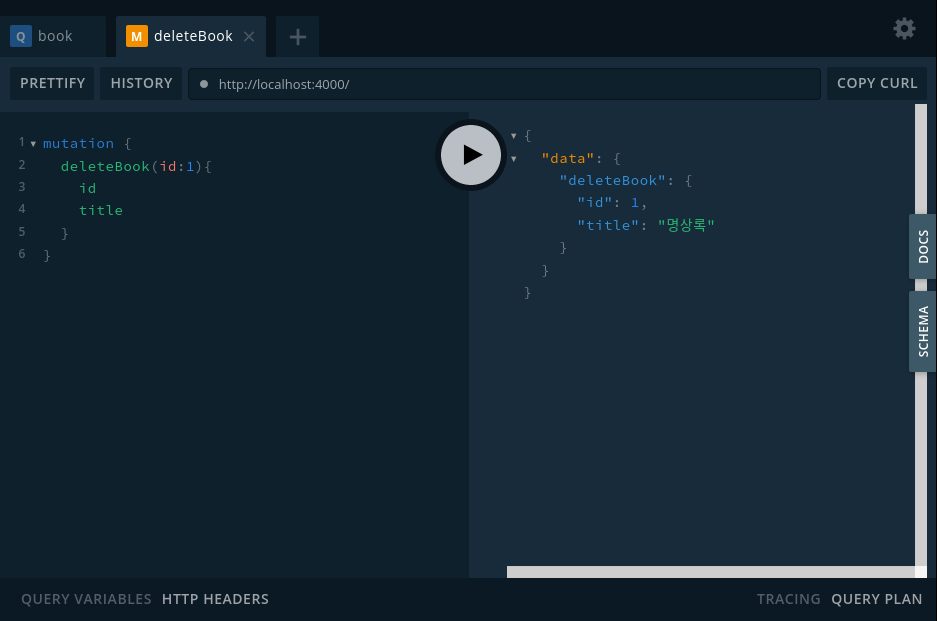937x621 pixels.
Task: Click 'deleteBook' in the query editor
Action: click(x=105, y=166)
